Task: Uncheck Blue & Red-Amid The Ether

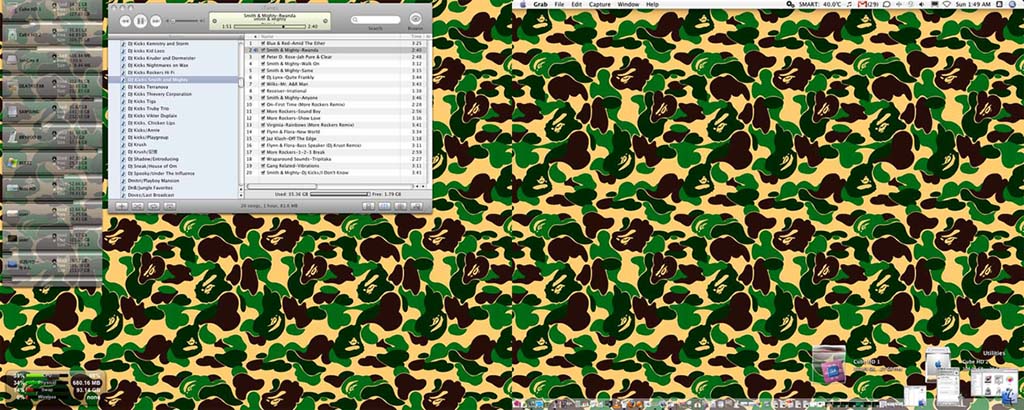Action: (x=263, y=43)
